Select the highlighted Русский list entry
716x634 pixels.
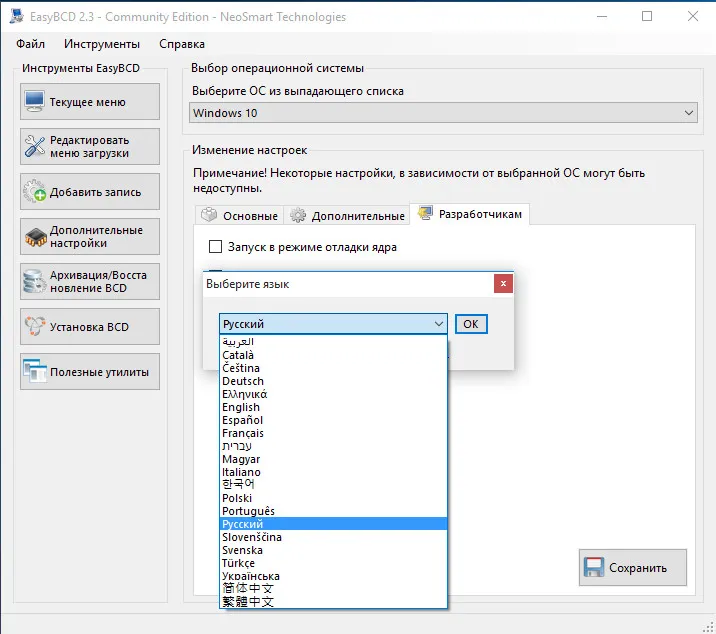(x=333, y=524)
